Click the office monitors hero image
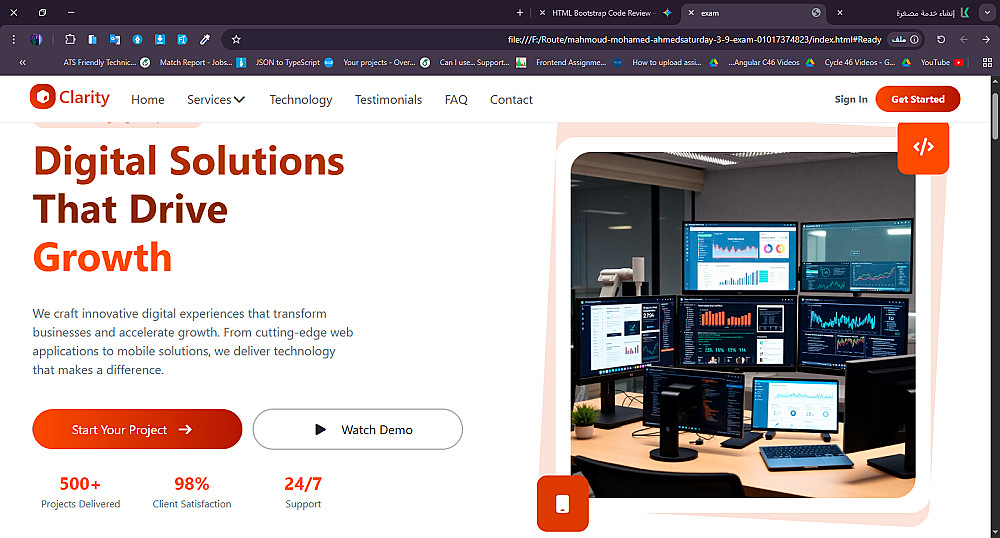 [x=743, y=324]
